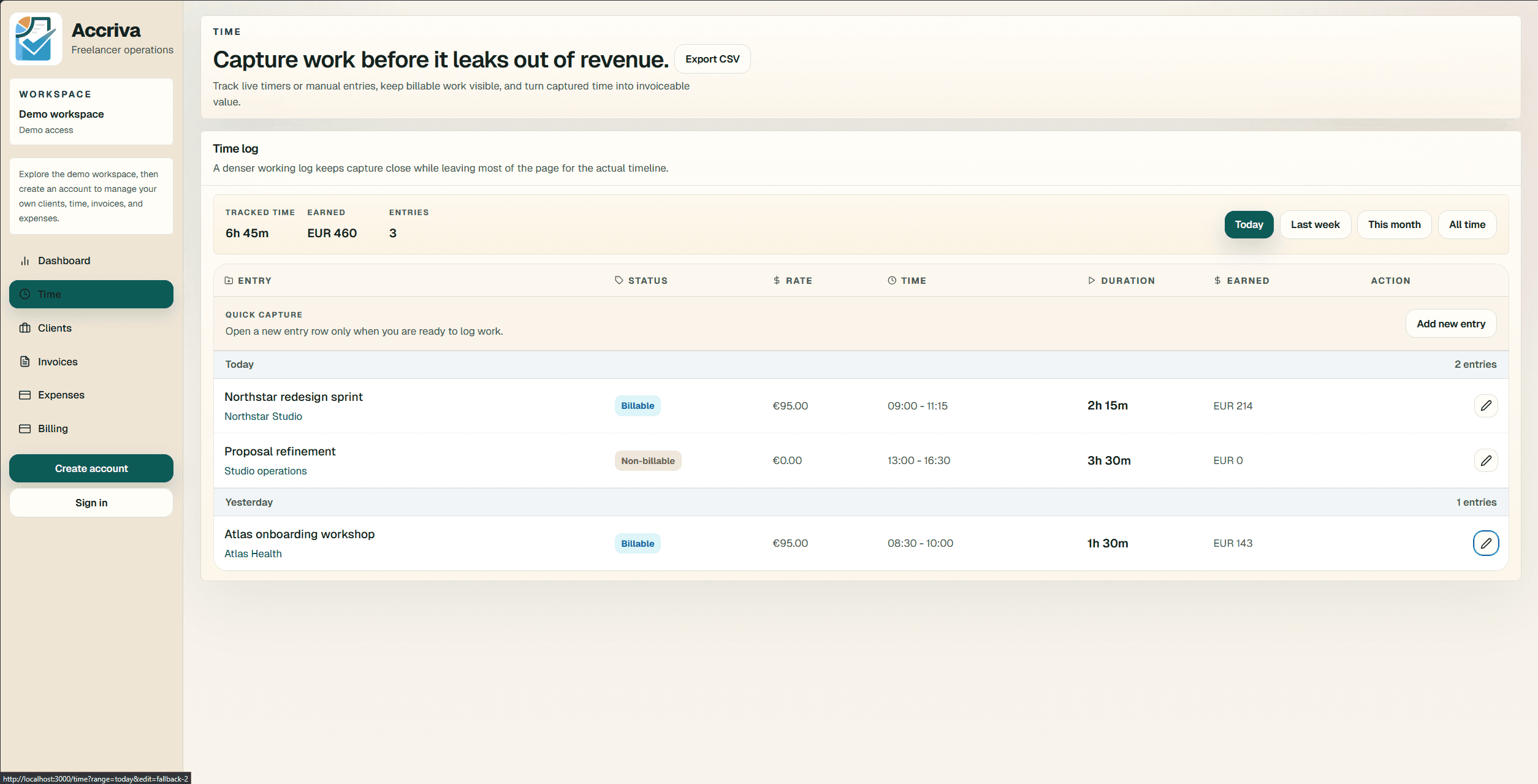1538x784 pixels.
Task: Toggle Non-billable status on Proposal refinement
Action: point(647,460)
